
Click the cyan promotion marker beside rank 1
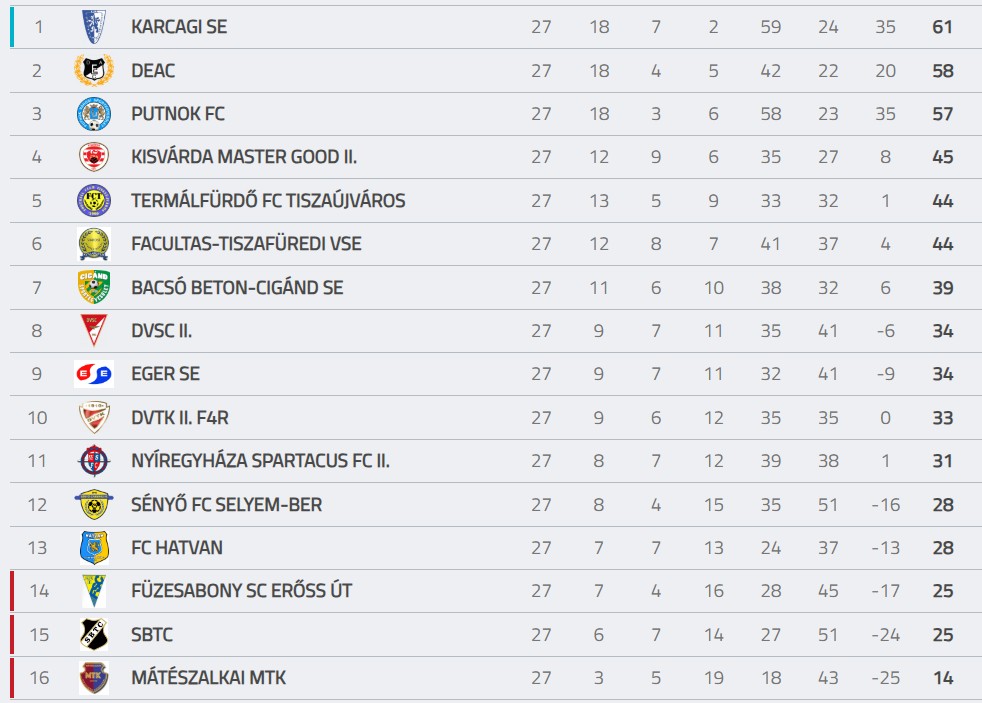(12, 27)
